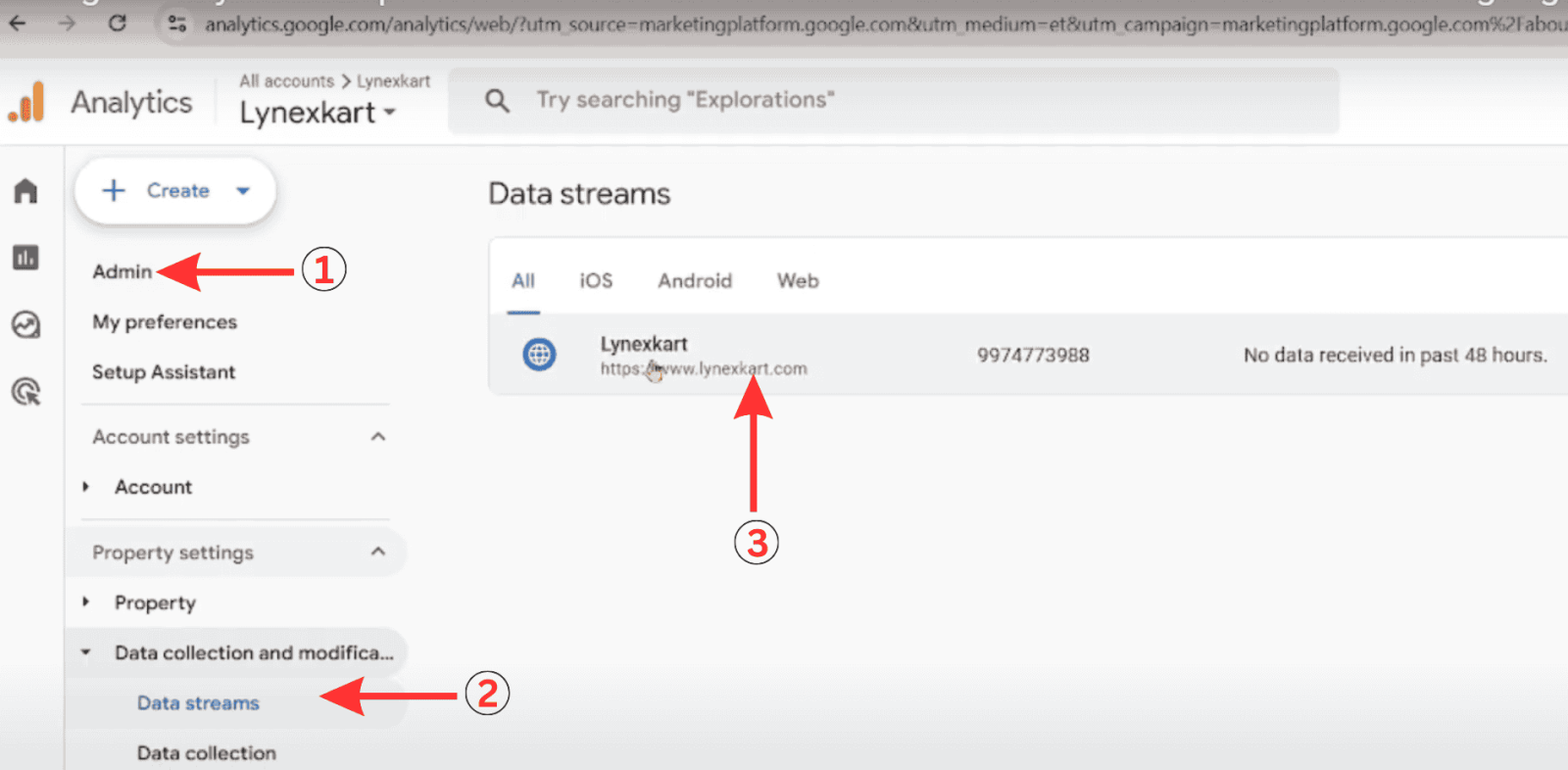Open the Advertising icon in the left rail

(x=26, y=392)
